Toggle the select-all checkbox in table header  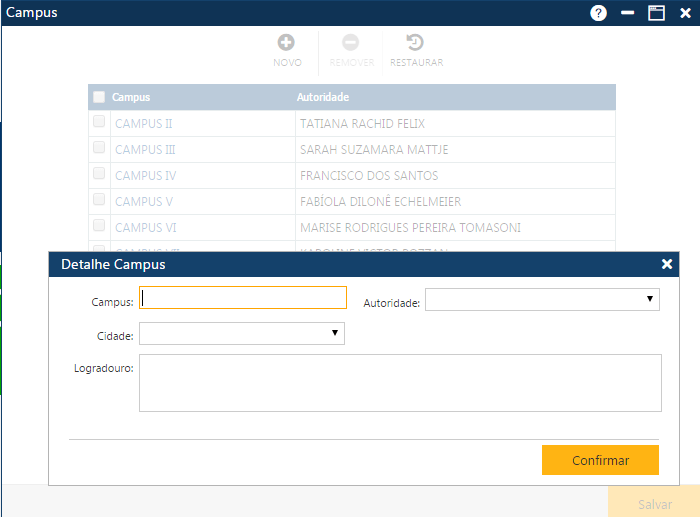[99, 97]
